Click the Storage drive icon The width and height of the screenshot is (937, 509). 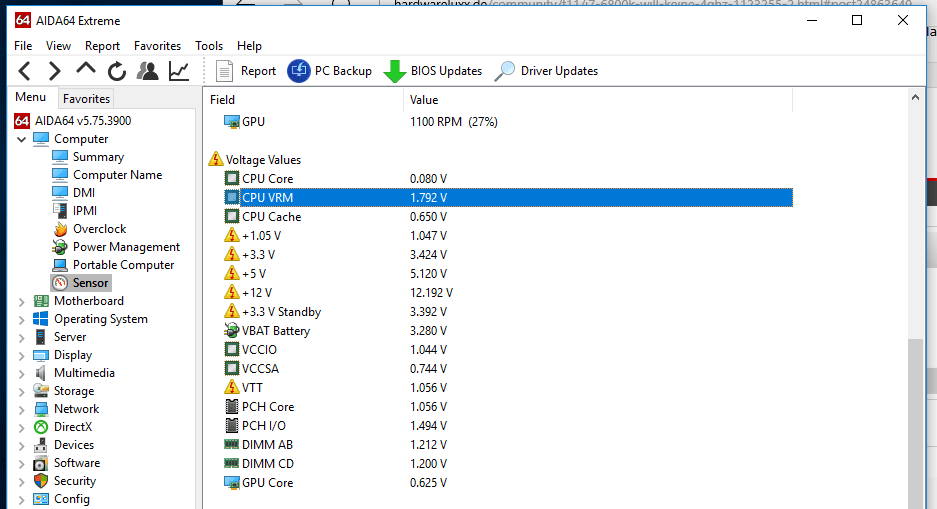point(41,391)
